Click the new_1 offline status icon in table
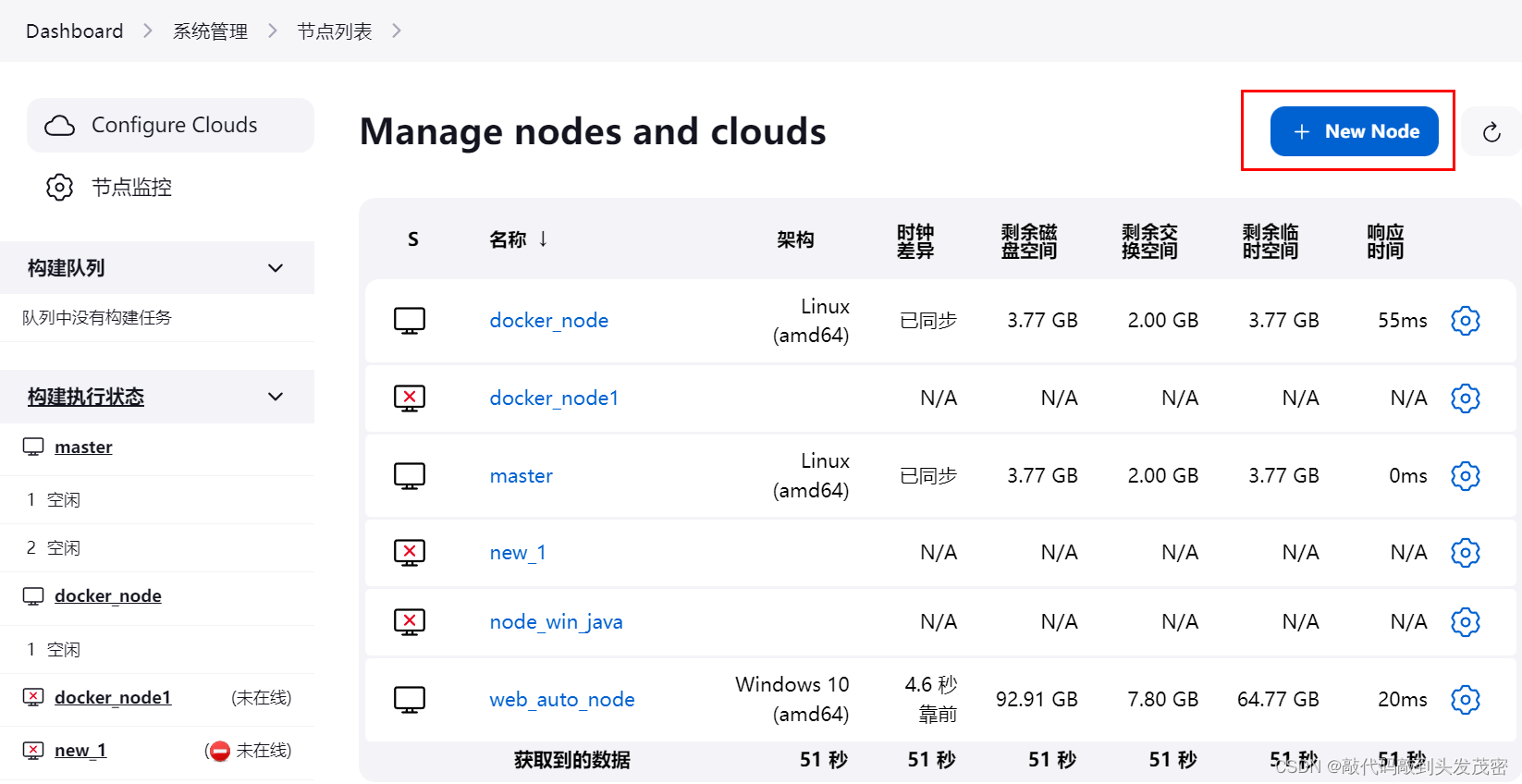This screenshot has width=1522, height=784. point(410,553)
